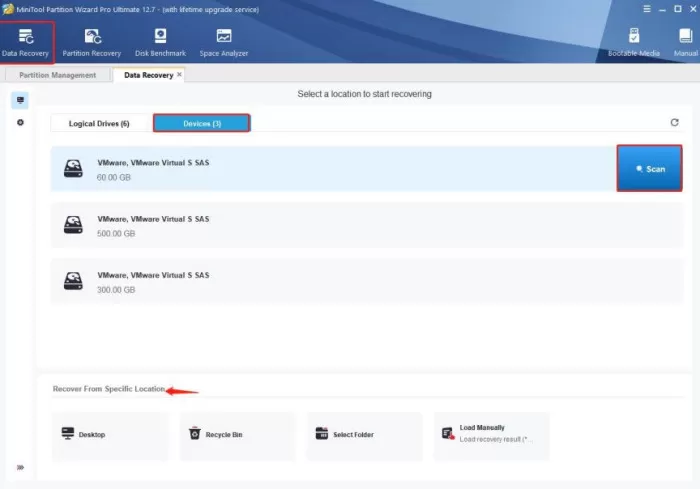
Task: Switch to the Logical Drives (6) tab
Action: 99,123
